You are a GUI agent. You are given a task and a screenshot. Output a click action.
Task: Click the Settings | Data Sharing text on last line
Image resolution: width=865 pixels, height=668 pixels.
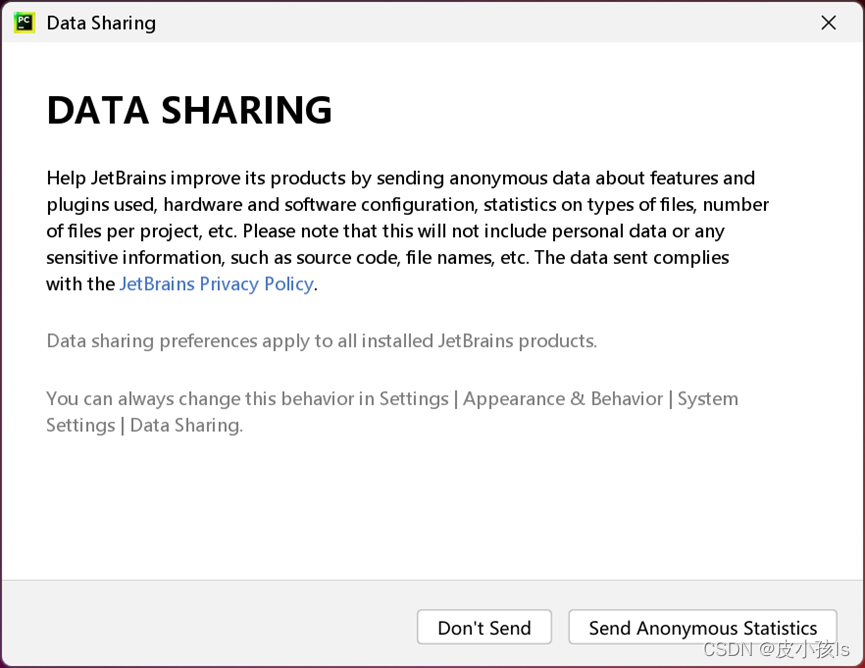[144, 425]
